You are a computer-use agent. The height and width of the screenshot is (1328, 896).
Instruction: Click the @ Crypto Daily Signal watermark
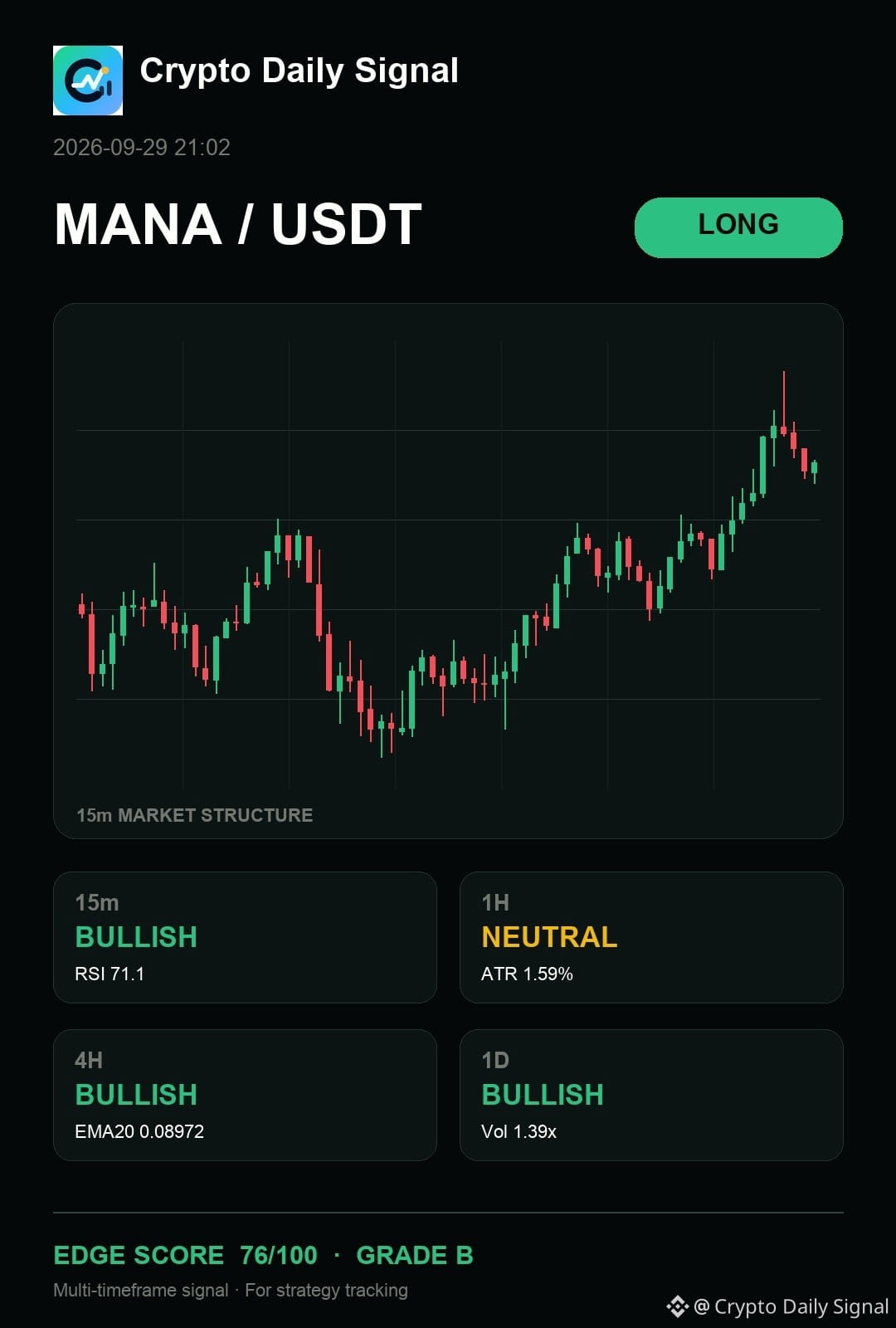(791, 1306)
